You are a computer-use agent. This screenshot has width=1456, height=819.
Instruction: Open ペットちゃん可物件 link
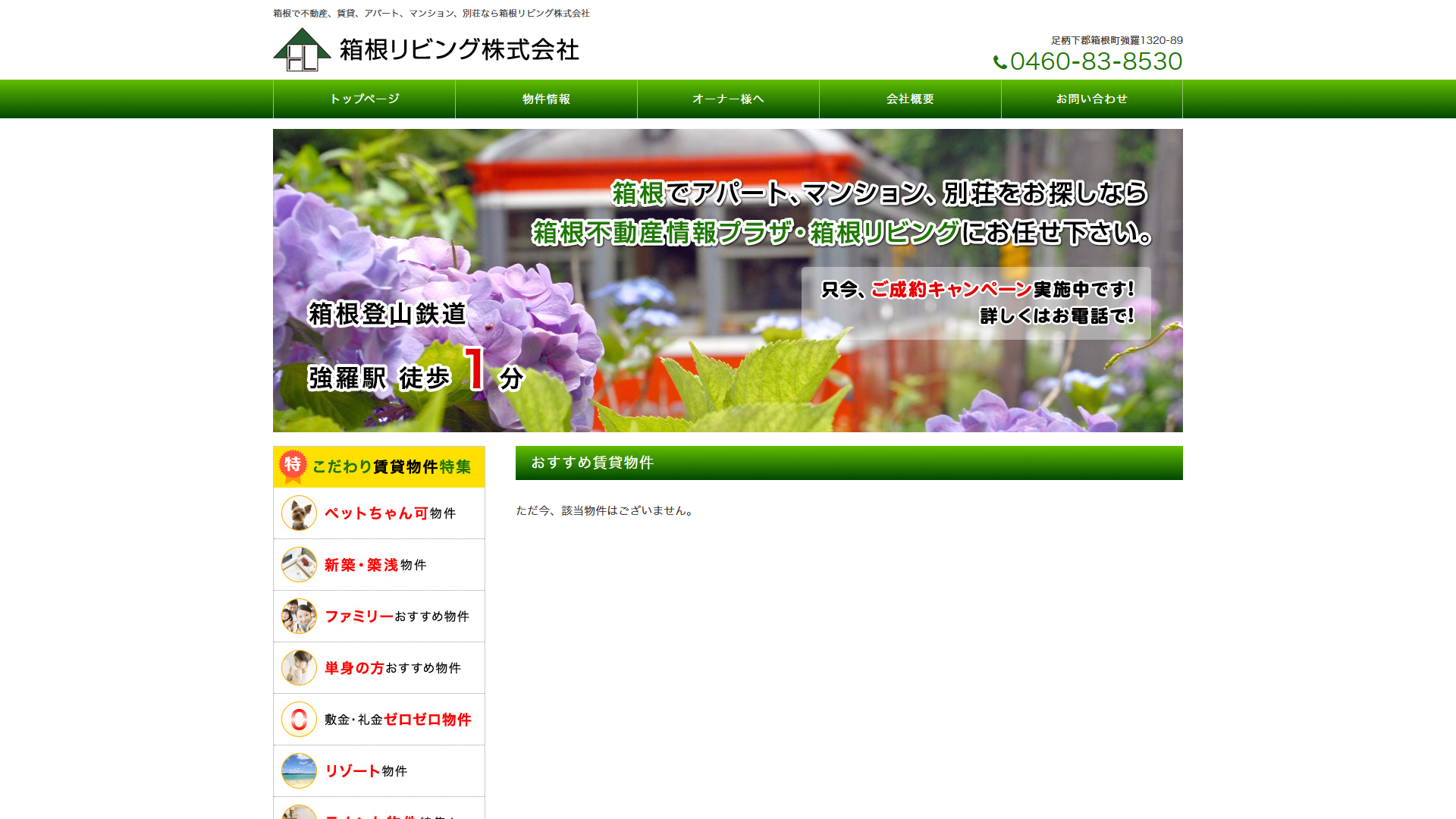(x=379, y=513)
